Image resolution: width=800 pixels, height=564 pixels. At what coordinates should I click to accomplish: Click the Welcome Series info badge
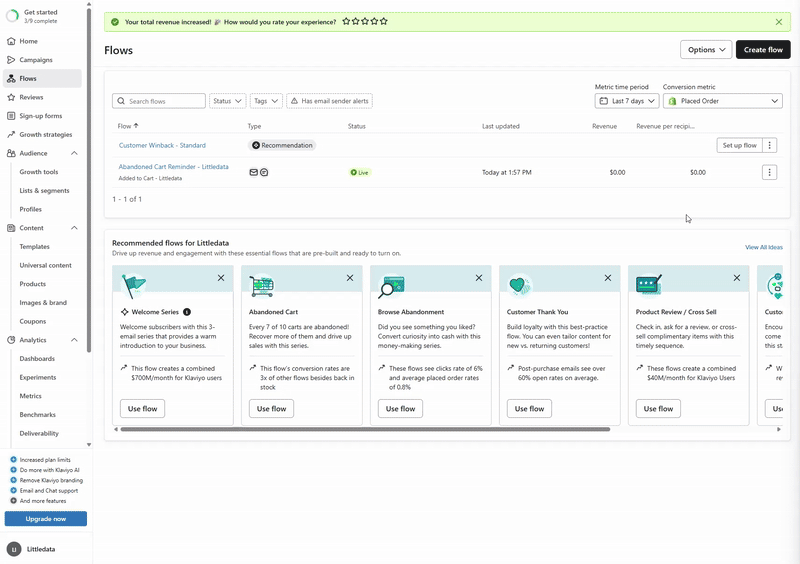(x=187, y=312)
